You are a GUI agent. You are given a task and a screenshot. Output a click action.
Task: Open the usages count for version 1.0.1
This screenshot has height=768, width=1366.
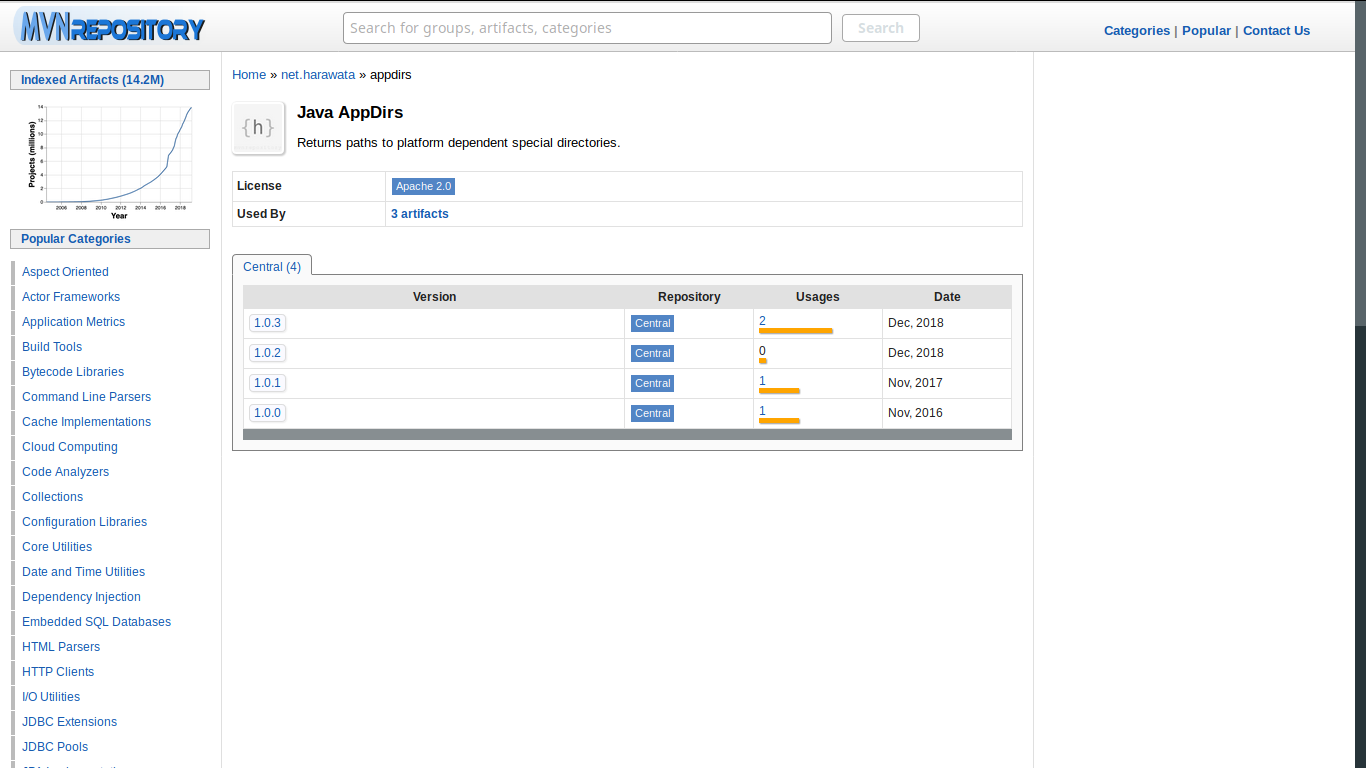pyautogui.click(x=762, y=381)
